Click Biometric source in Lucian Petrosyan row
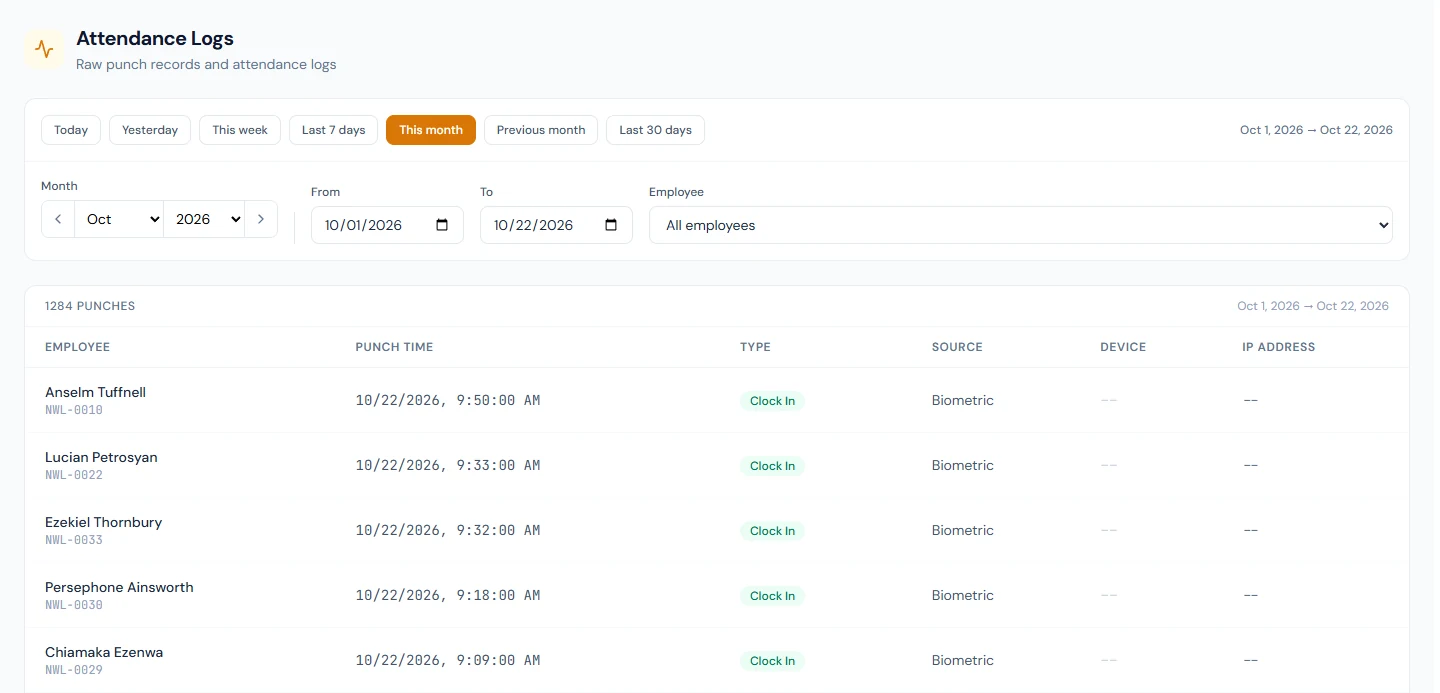Image resolution: width=1440 pixels, height=693 pixels. [x=963, y=465]
